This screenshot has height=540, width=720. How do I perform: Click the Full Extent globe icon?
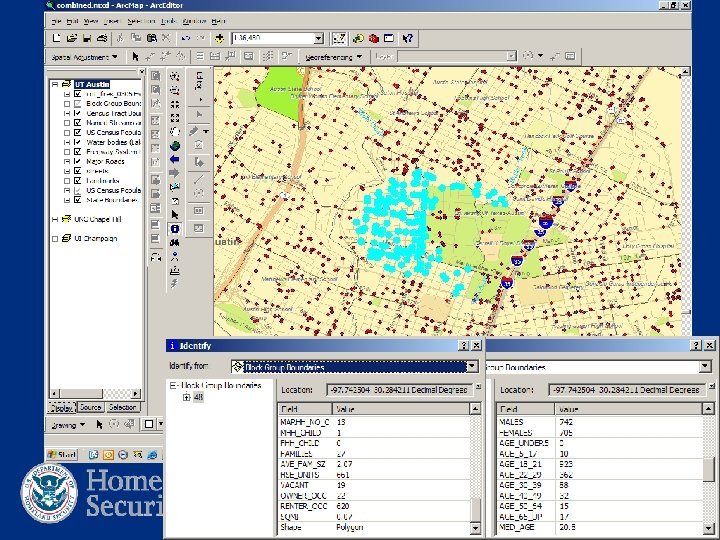[174, 146]
